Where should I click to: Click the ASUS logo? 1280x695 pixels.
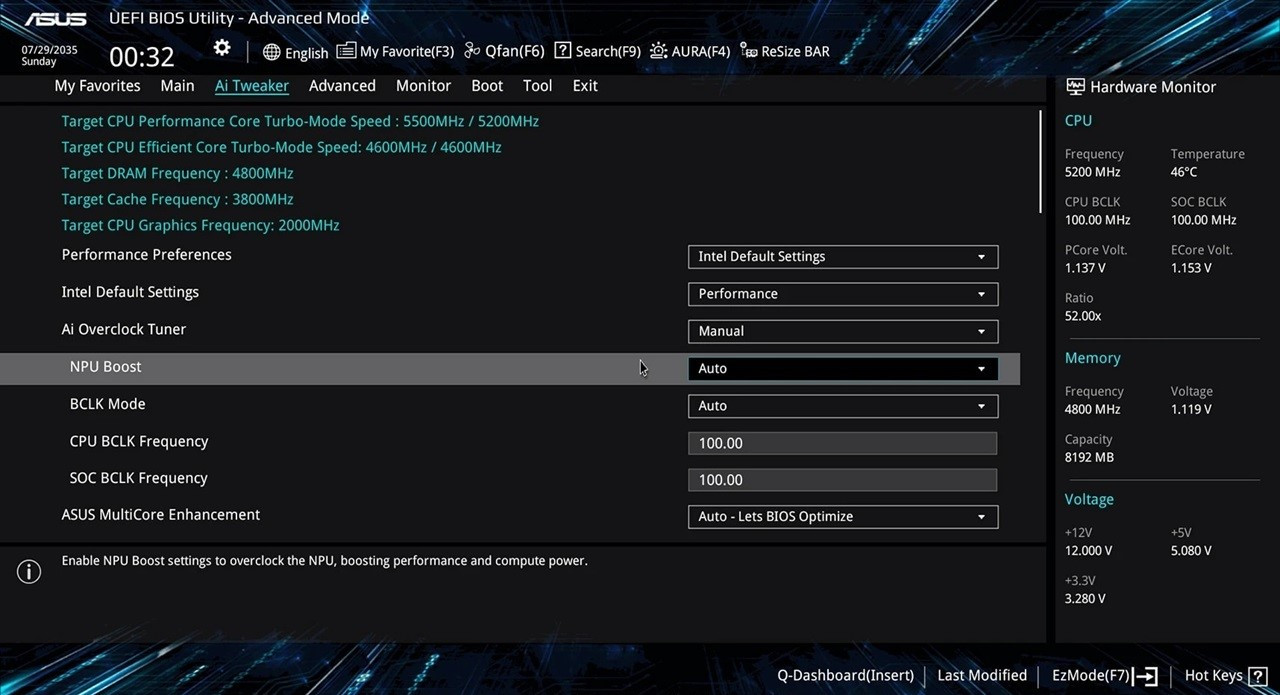tap(55, 19)
